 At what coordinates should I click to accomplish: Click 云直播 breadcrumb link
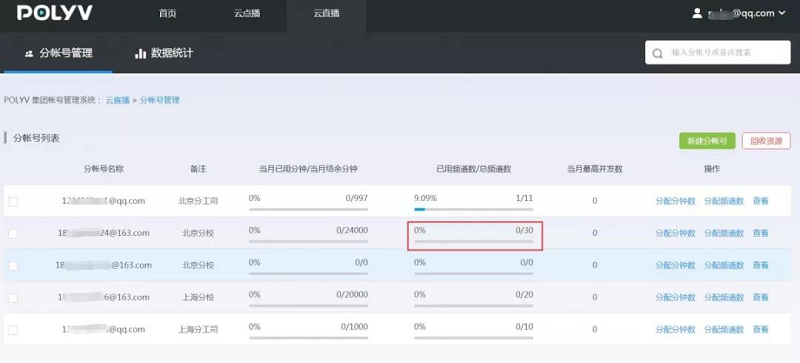[x=118, y=100]
